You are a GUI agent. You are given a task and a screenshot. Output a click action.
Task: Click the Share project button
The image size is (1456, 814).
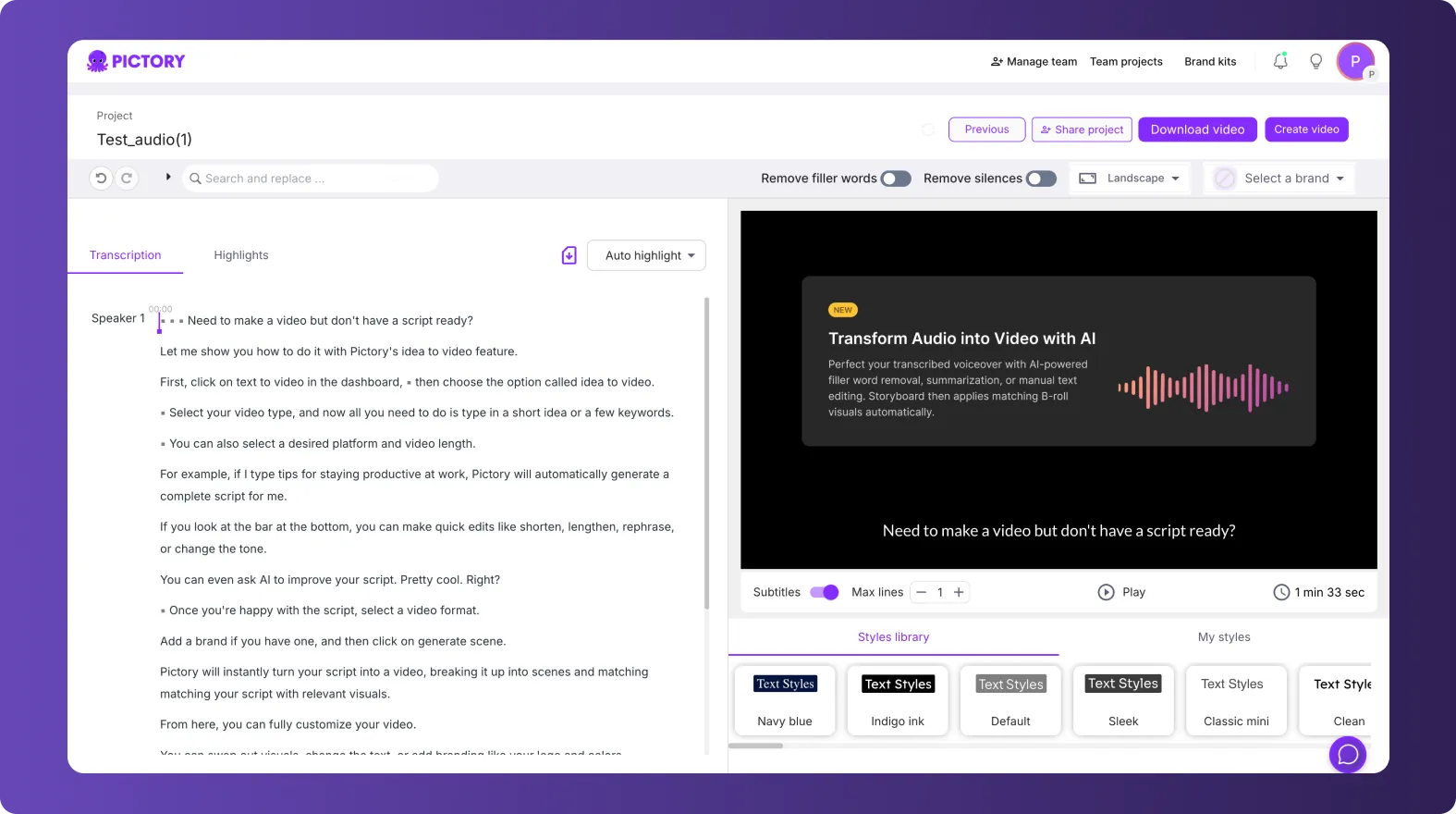(x=1082, y=129)
